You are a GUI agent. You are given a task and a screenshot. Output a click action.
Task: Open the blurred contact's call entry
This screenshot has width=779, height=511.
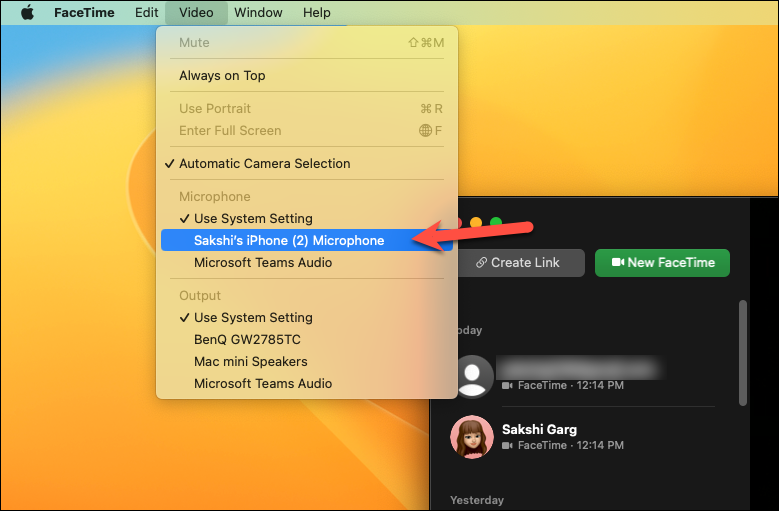point(584,376)
